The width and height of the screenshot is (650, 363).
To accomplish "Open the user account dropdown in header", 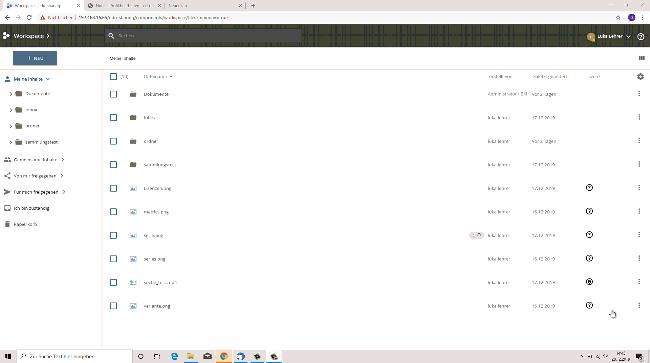I will point(609,36).
